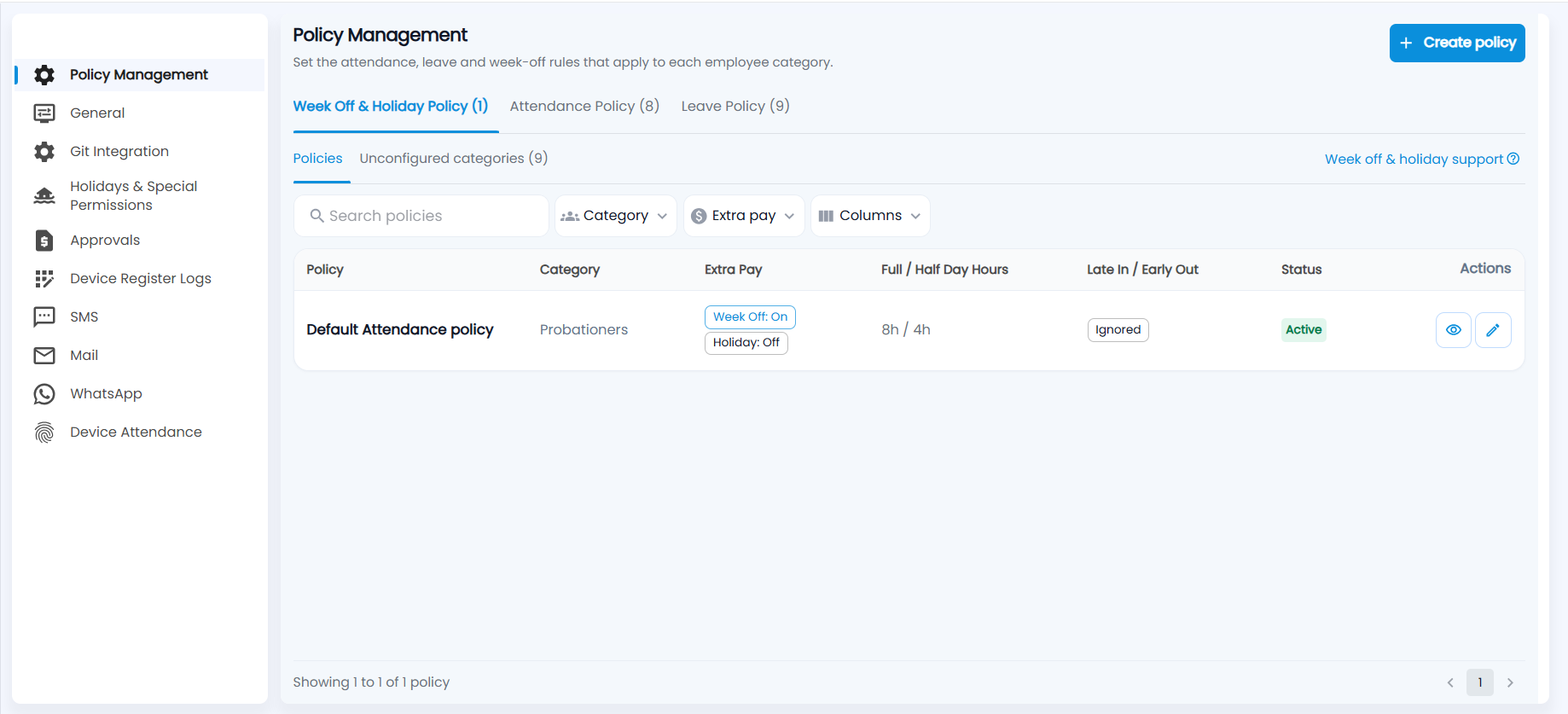1568x714 pixels.
Task: Expand the Columns dropdown
Action: click(870, 216)
